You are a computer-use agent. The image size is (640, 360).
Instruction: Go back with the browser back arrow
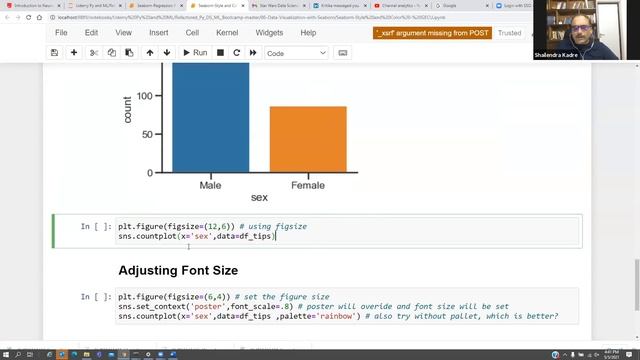point(7,18)
